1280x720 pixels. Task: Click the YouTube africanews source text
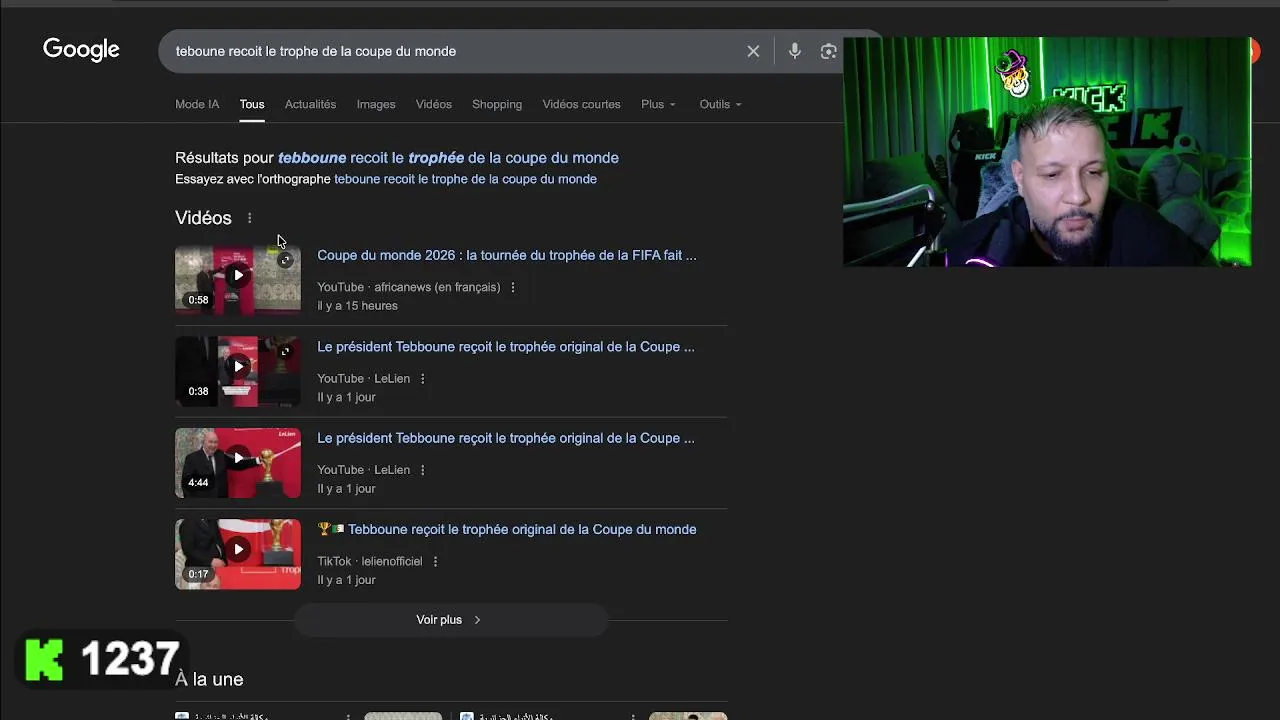[x=409, y=287]
